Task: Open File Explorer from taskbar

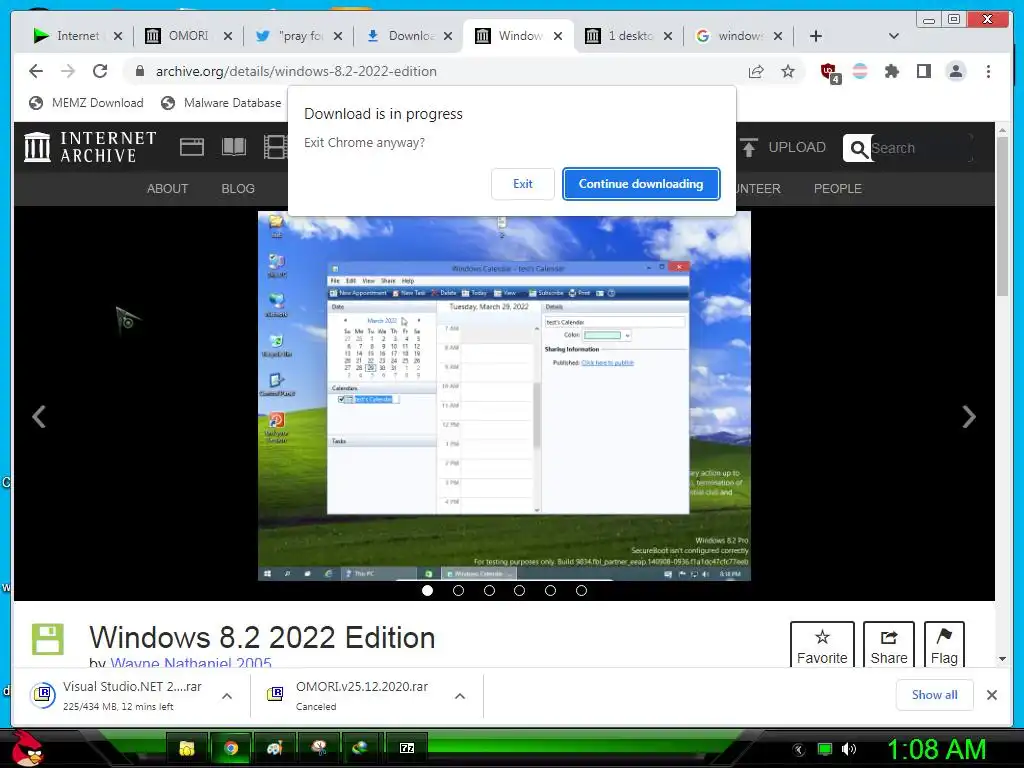Action: (x=187, y=748)
